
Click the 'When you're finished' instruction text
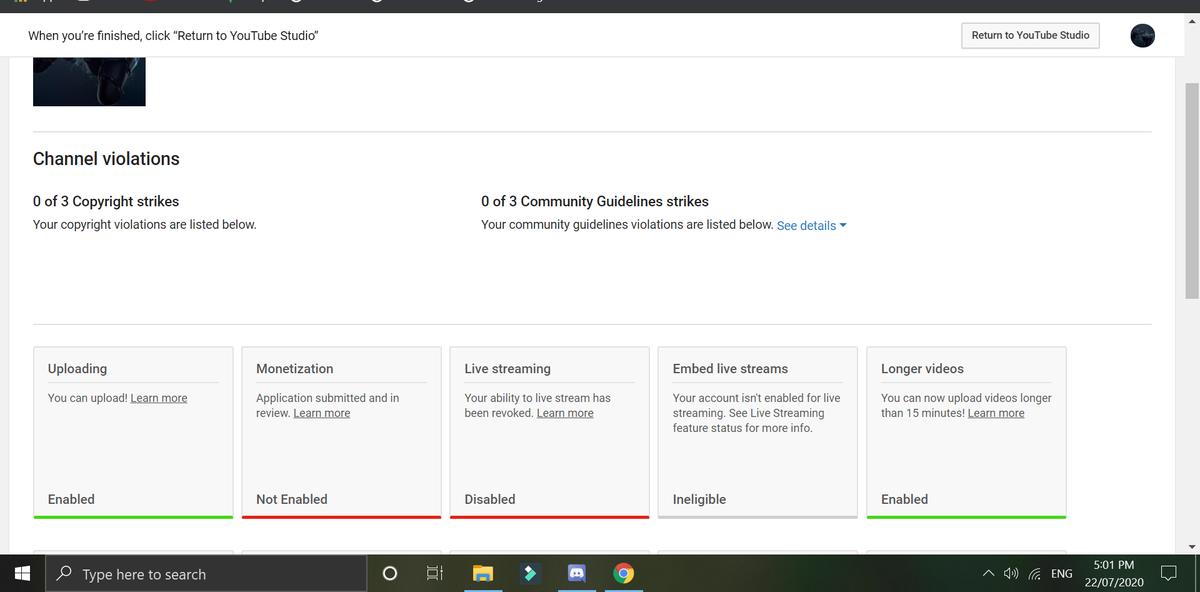(174, 36)
